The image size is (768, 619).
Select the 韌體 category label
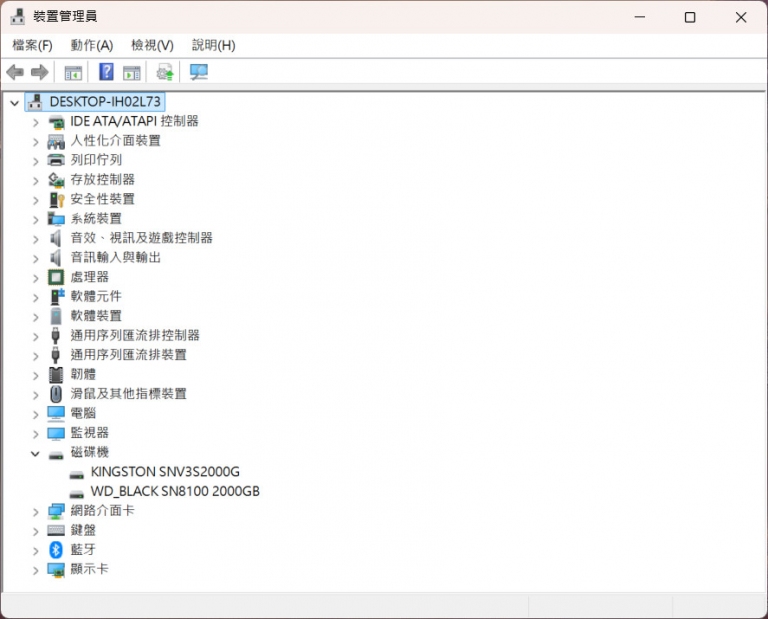83,374
